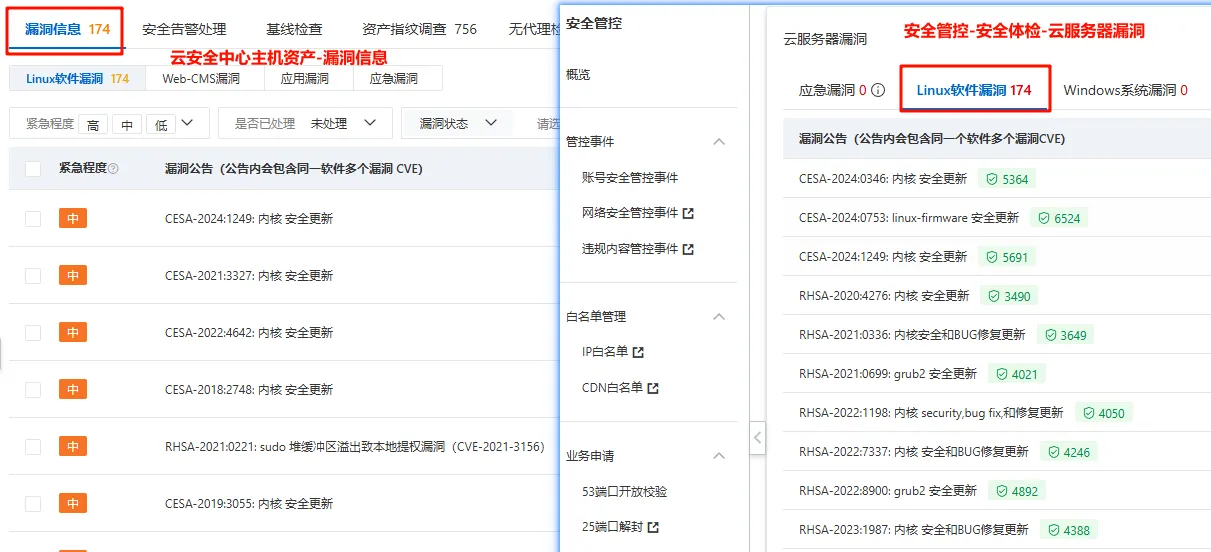
Task: Check the row CESA-2022:4642
Action: coord(33,332)
